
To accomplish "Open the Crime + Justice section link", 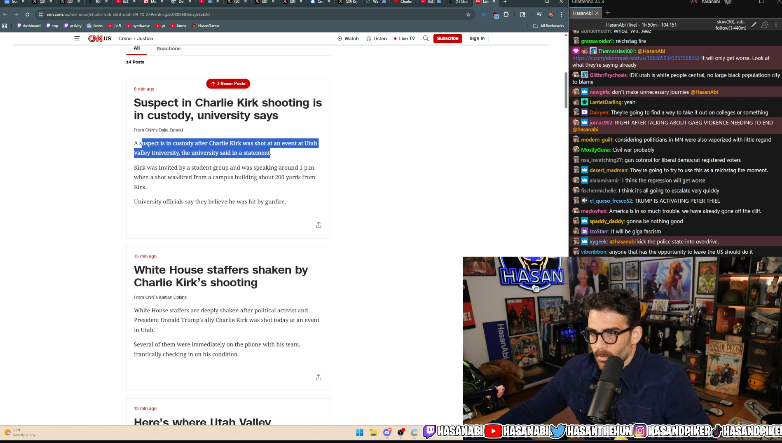I will pos(136,38).
